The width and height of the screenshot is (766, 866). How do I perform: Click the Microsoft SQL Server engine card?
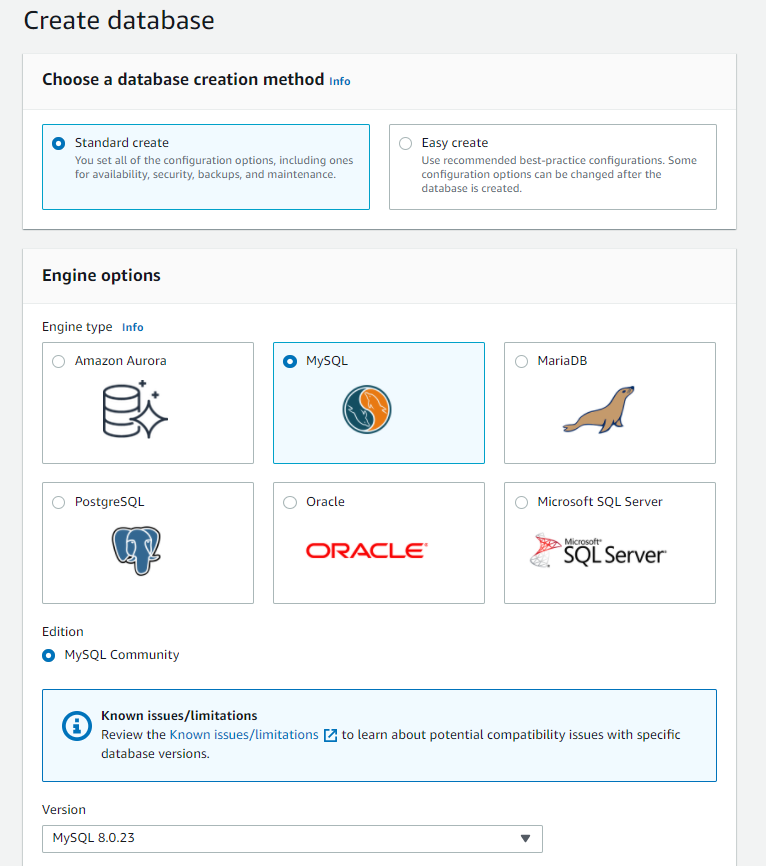[610, 543]
